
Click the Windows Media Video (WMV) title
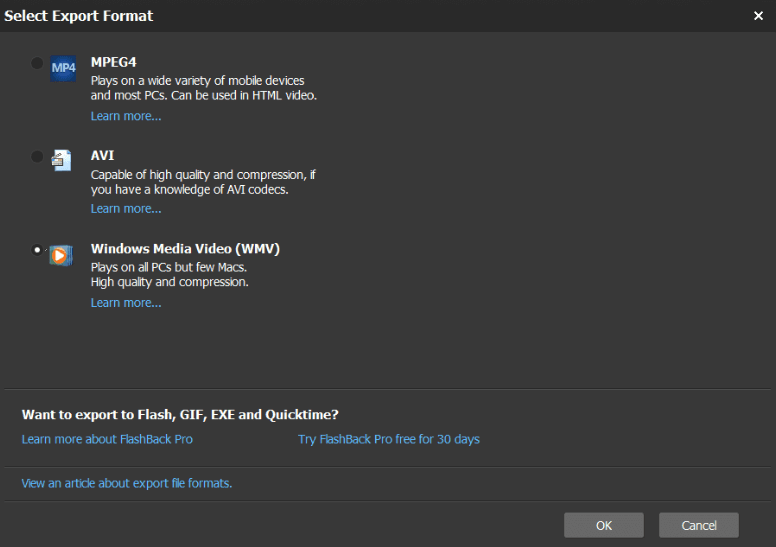click(185, 248)
